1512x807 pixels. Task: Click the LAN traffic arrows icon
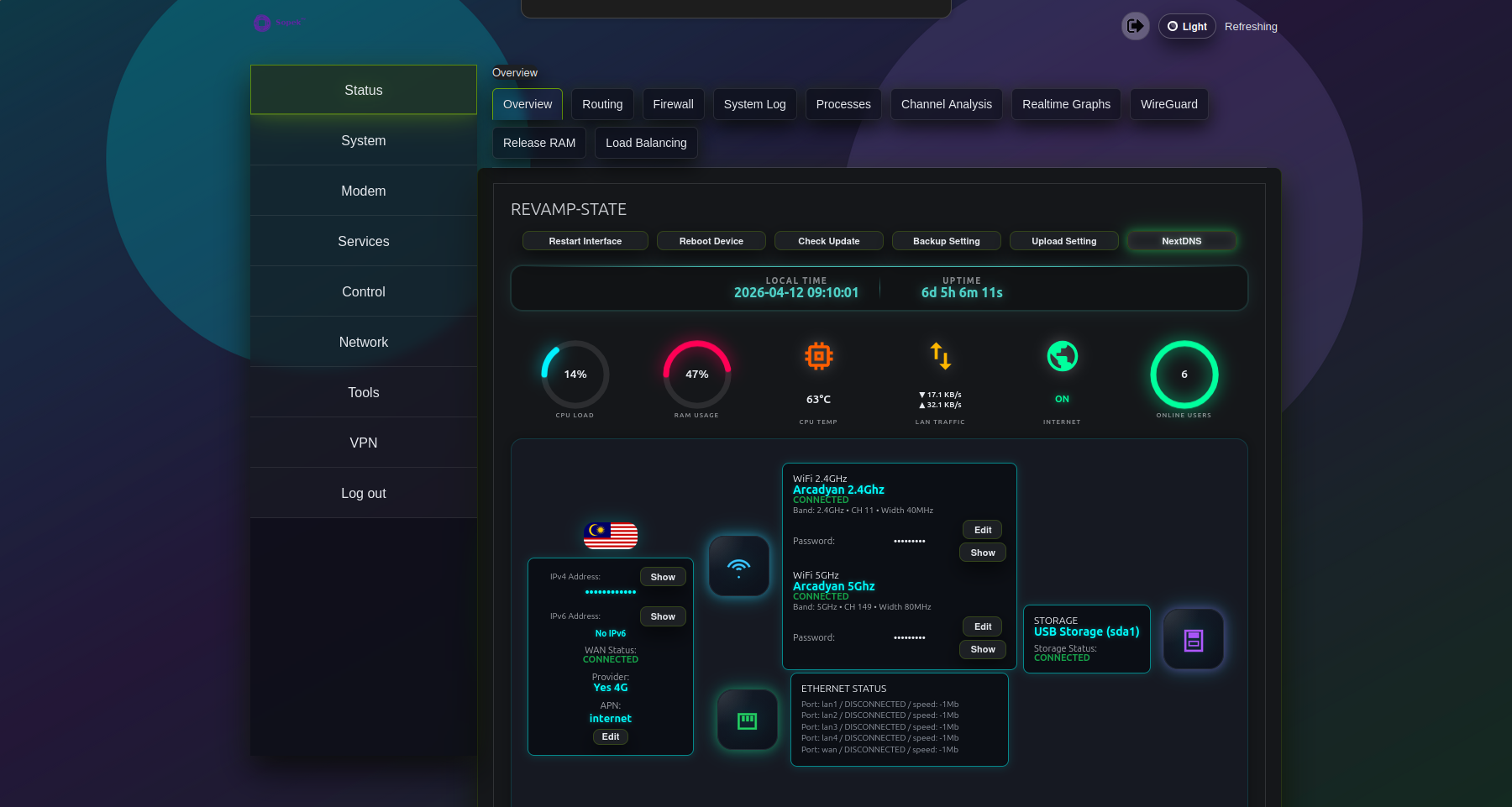point(941,356)
